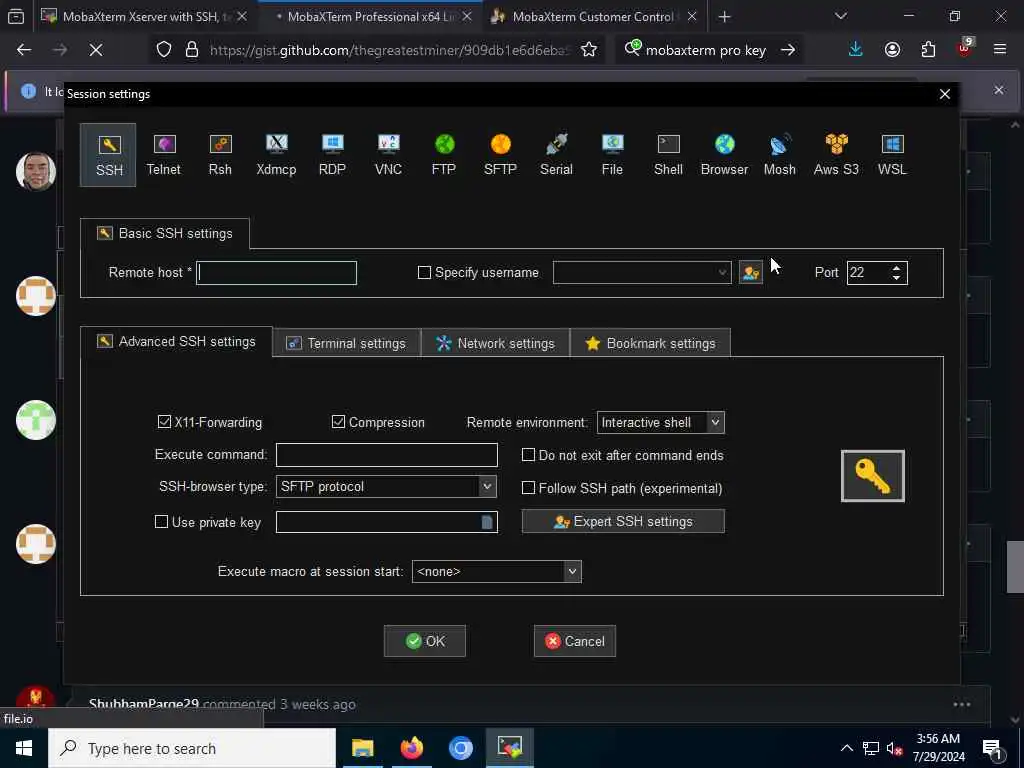
Task: Click the OK button
Action: click(424, 641)
